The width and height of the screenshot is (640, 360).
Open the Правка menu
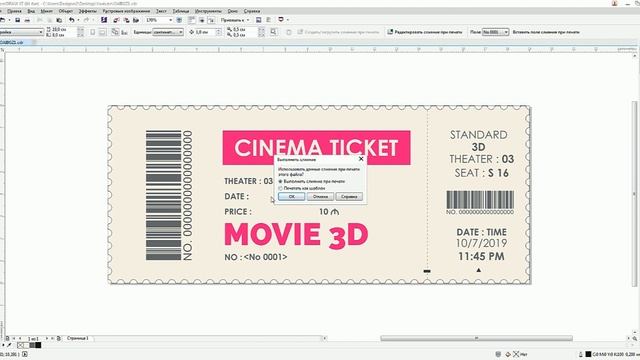(14, 11)
